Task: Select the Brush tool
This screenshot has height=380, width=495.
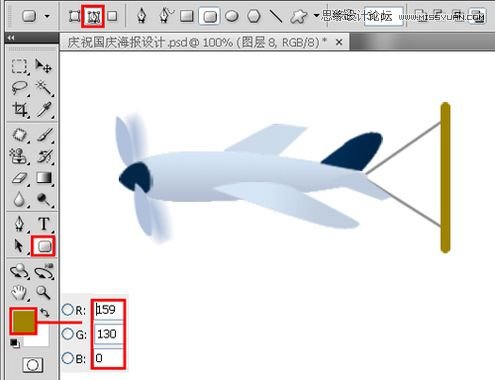Action: pos(44,135)
